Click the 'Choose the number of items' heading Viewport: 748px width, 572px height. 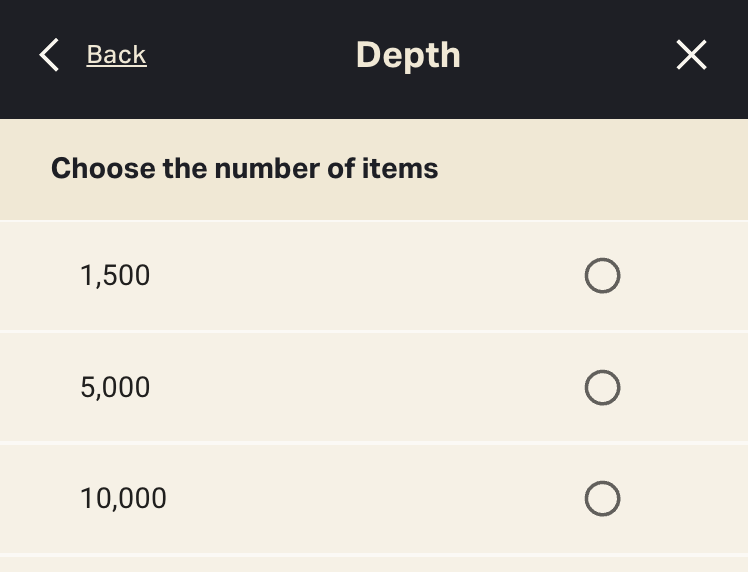point(244,168)
